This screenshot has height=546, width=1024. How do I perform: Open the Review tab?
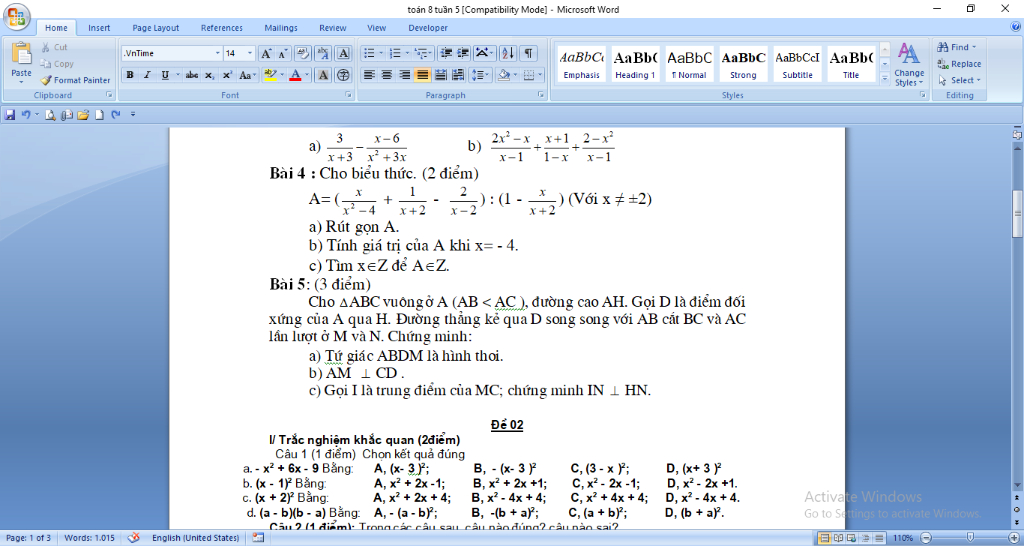pyautogui.click(x=332, y=28)
